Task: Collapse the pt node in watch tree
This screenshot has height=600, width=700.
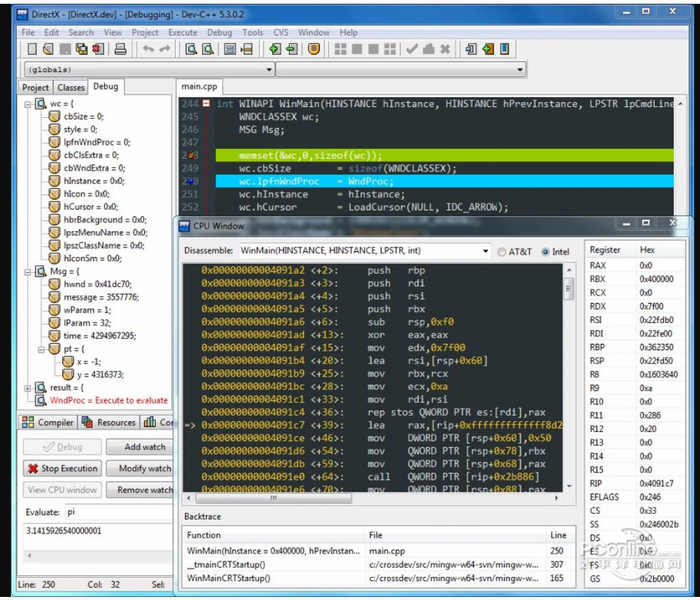Action: [x=41, y=349]
